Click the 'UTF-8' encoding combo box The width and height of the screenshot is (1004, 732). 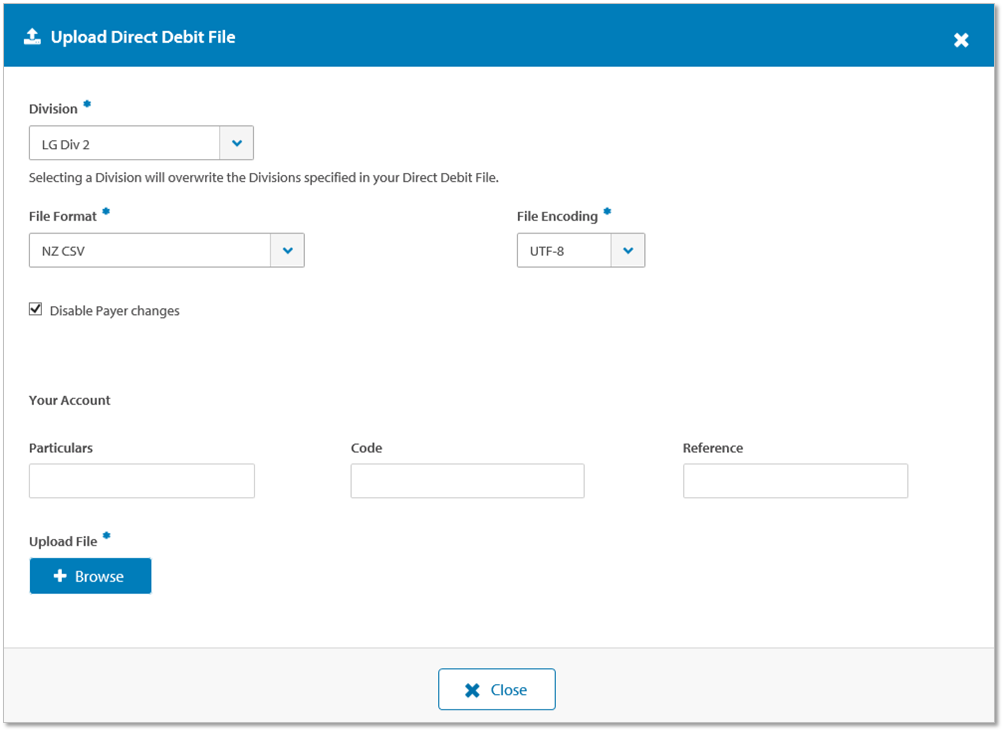coord(564,251)
